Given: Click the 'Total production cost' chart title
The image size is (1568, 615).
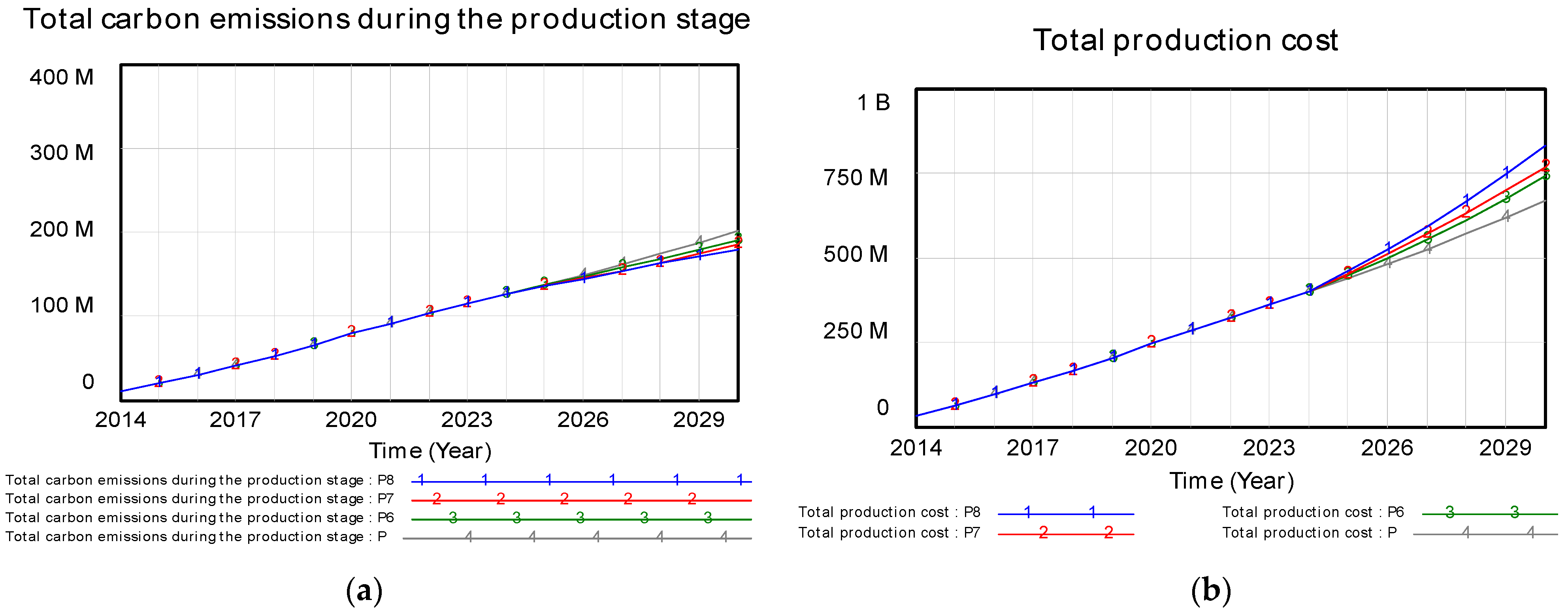Looking at the screenshot, I should [1185, 41].
